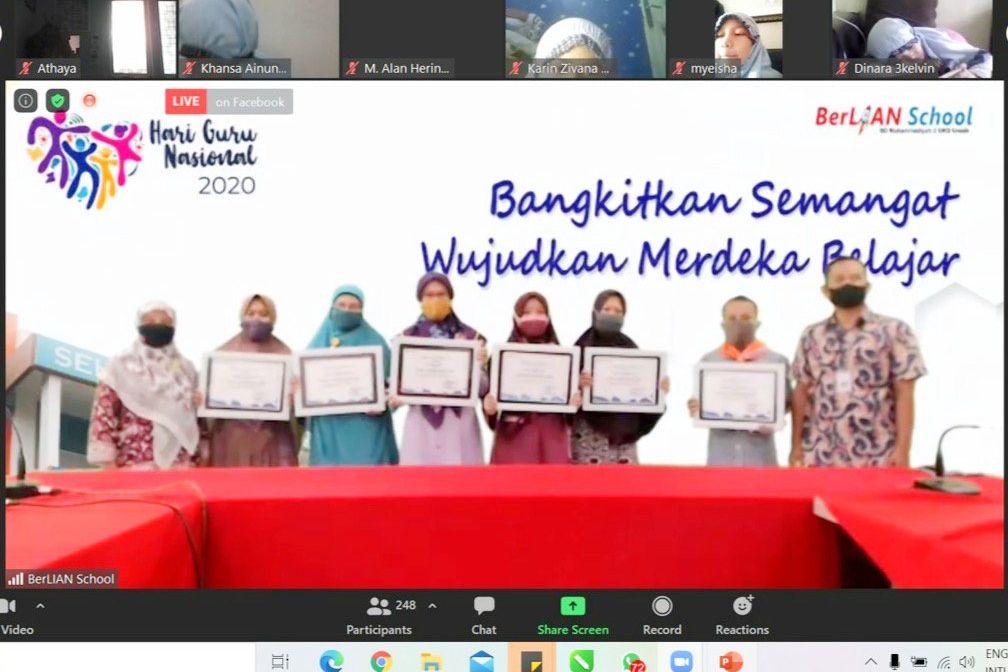Open Wi-Fi network tray icon
Viewport: 1008px width, 672px height.
tap(944, 662)
